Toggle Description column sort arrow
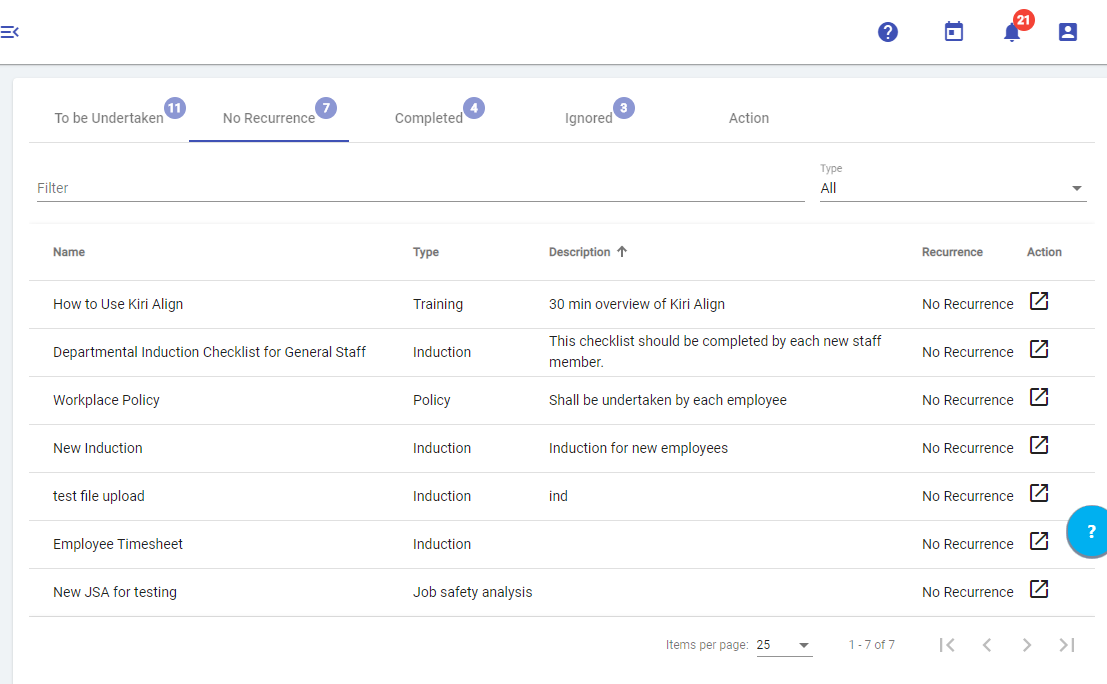This screenshot has width=1107, height=684. 622,251
